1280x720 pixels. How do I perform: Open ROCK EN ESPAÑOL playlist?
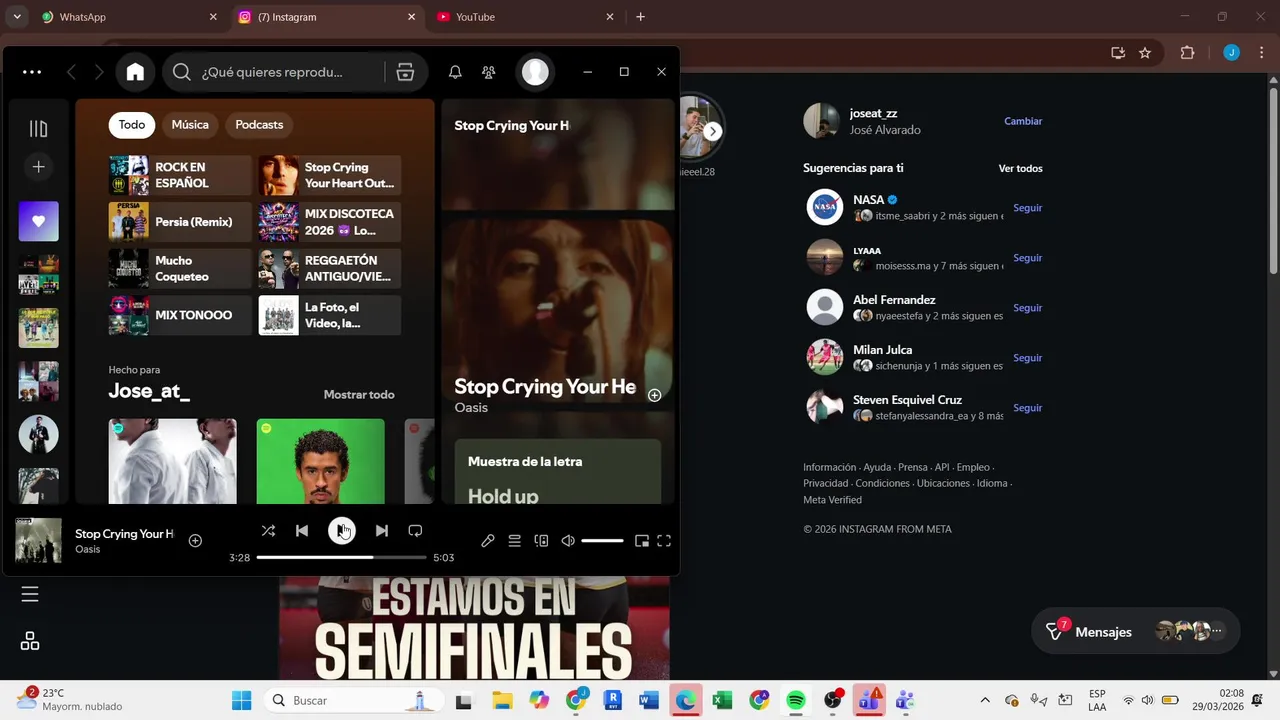pyautogui.click(x=180, y=175)
